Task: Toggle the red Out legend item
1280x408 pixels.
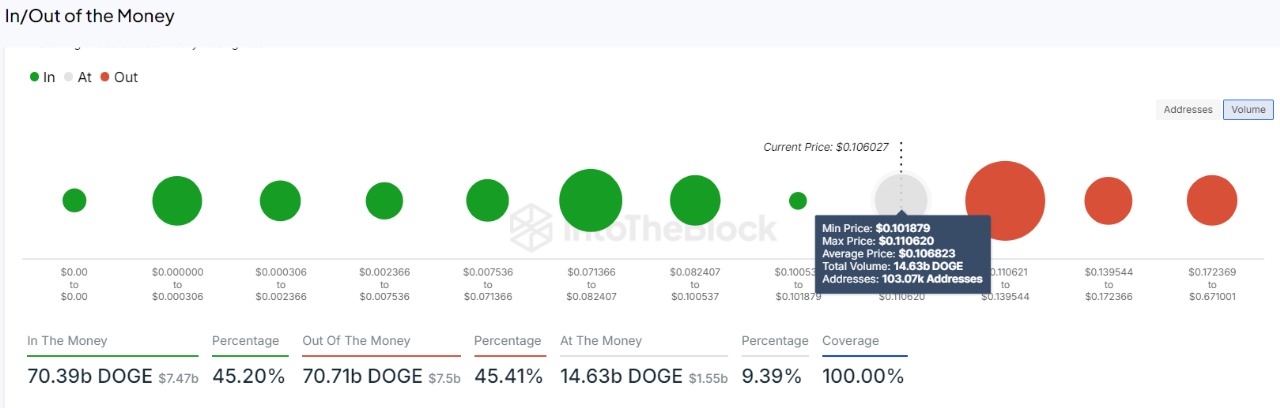Action: [119, 77]
